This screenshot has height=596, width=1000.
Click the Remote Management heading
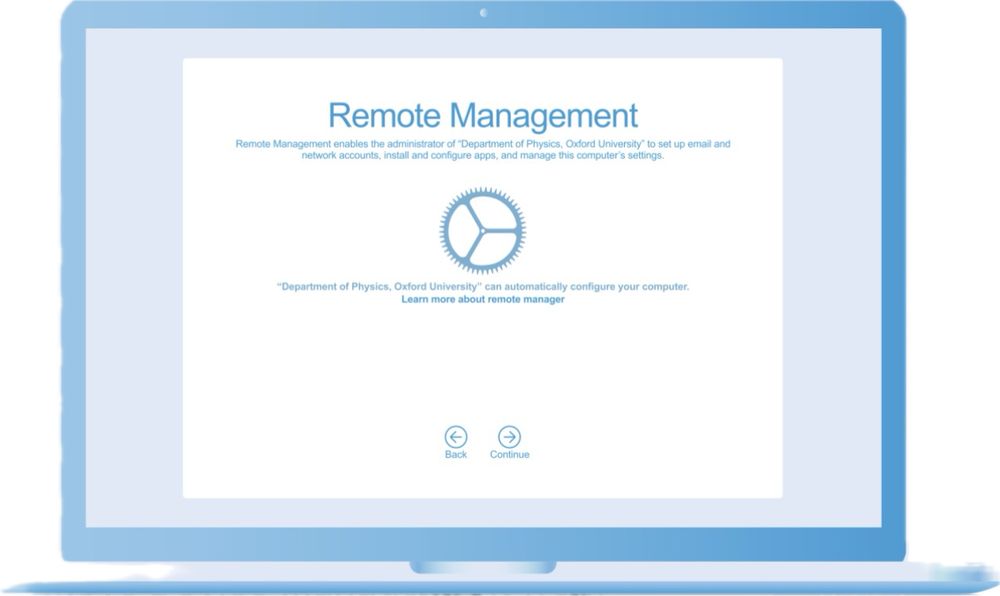483,115
